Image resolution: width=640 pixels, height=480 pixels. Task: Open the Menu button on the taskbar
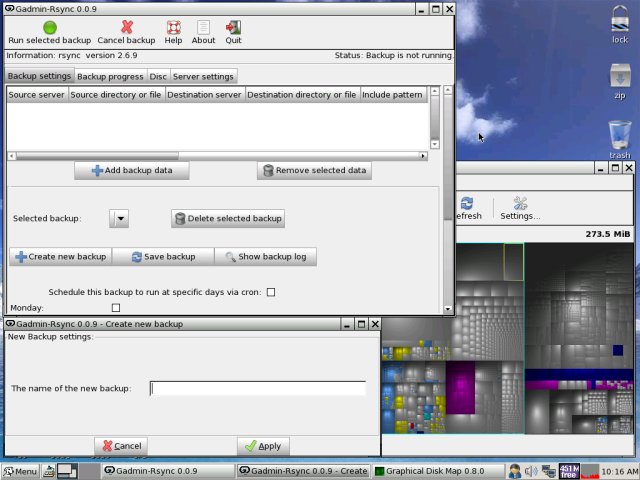pos(20,471)
